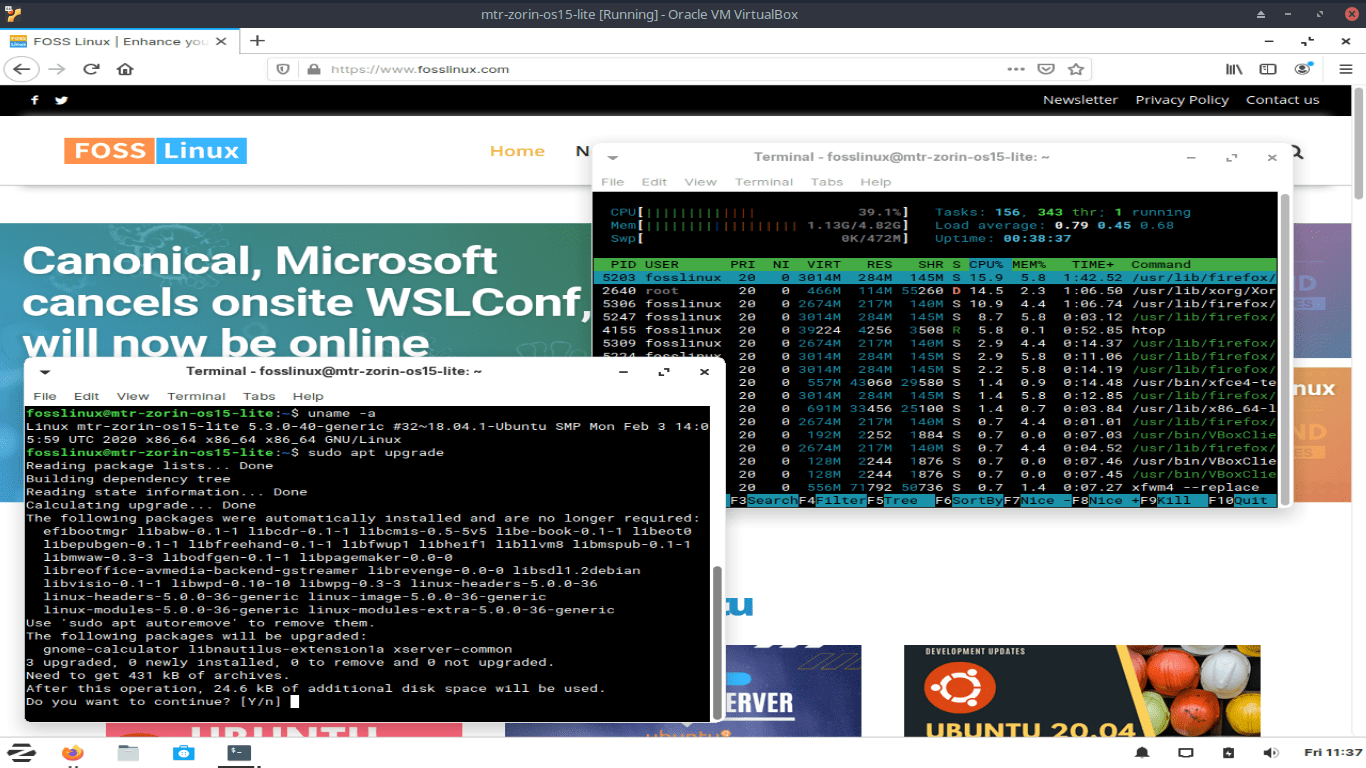Click the Twitter icon on website

tap(61, 100)
